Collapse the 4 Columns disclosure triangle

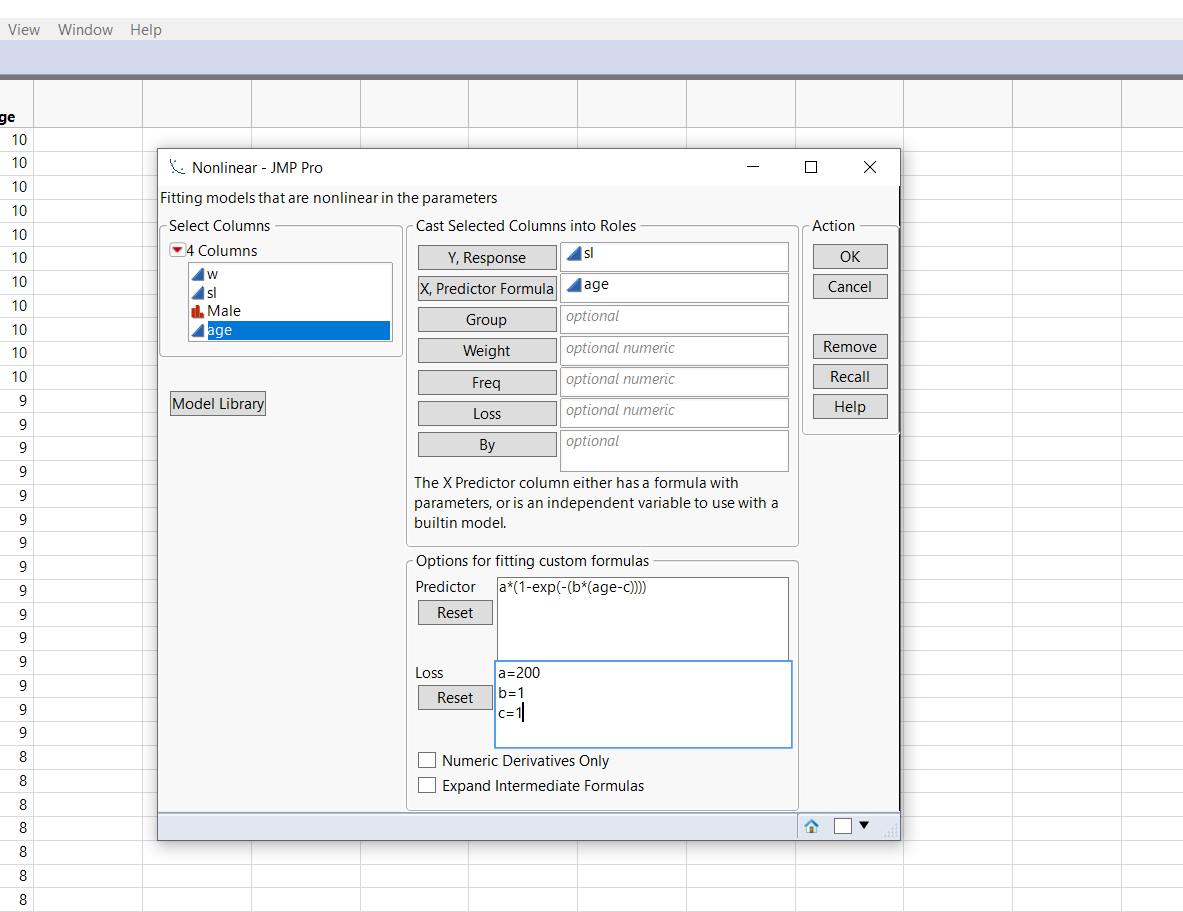point(178,250)
